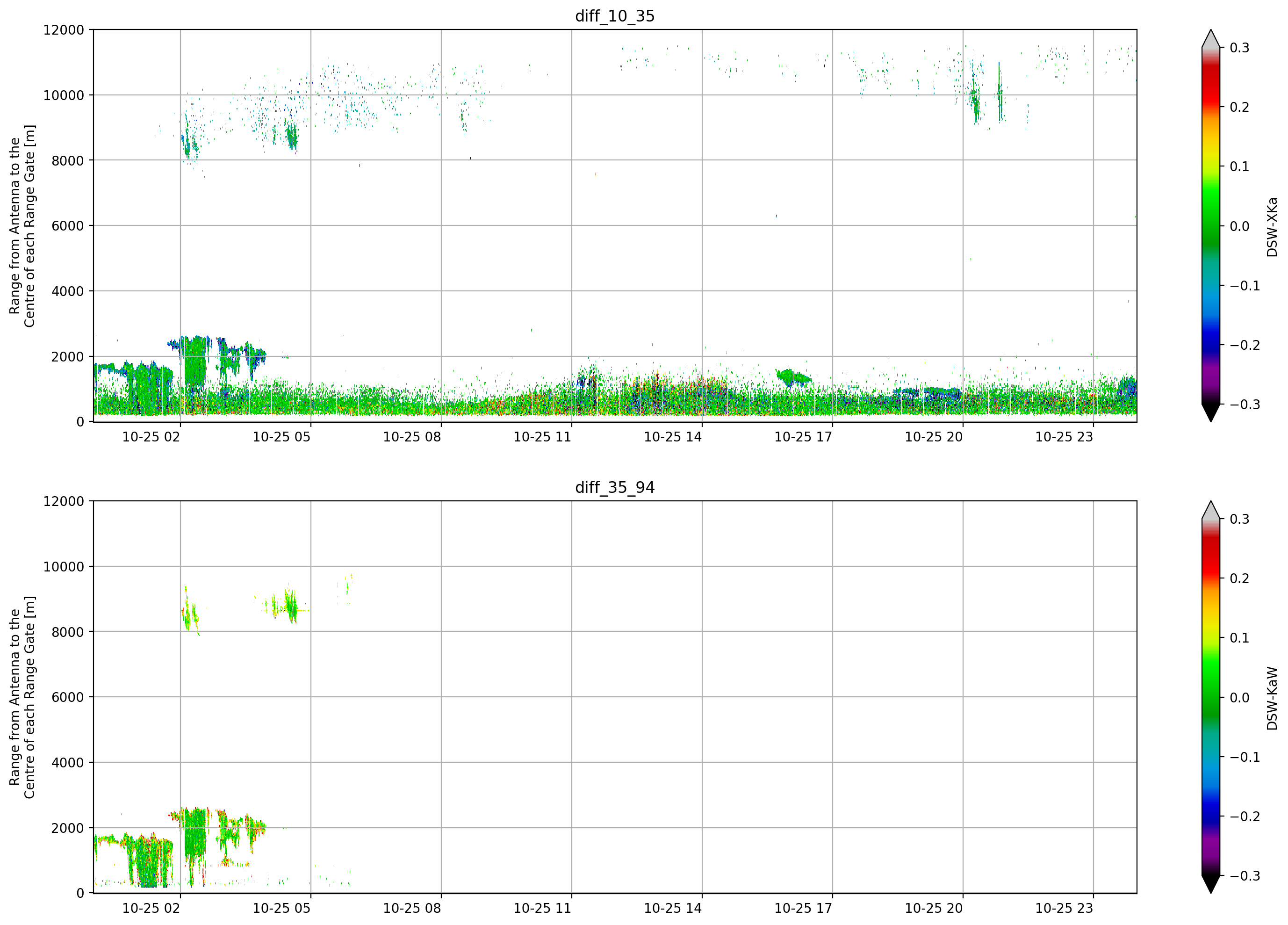Click the 0.3 tick on the DSW-KaW colorbar
1288x925 pixels.
1240,519
